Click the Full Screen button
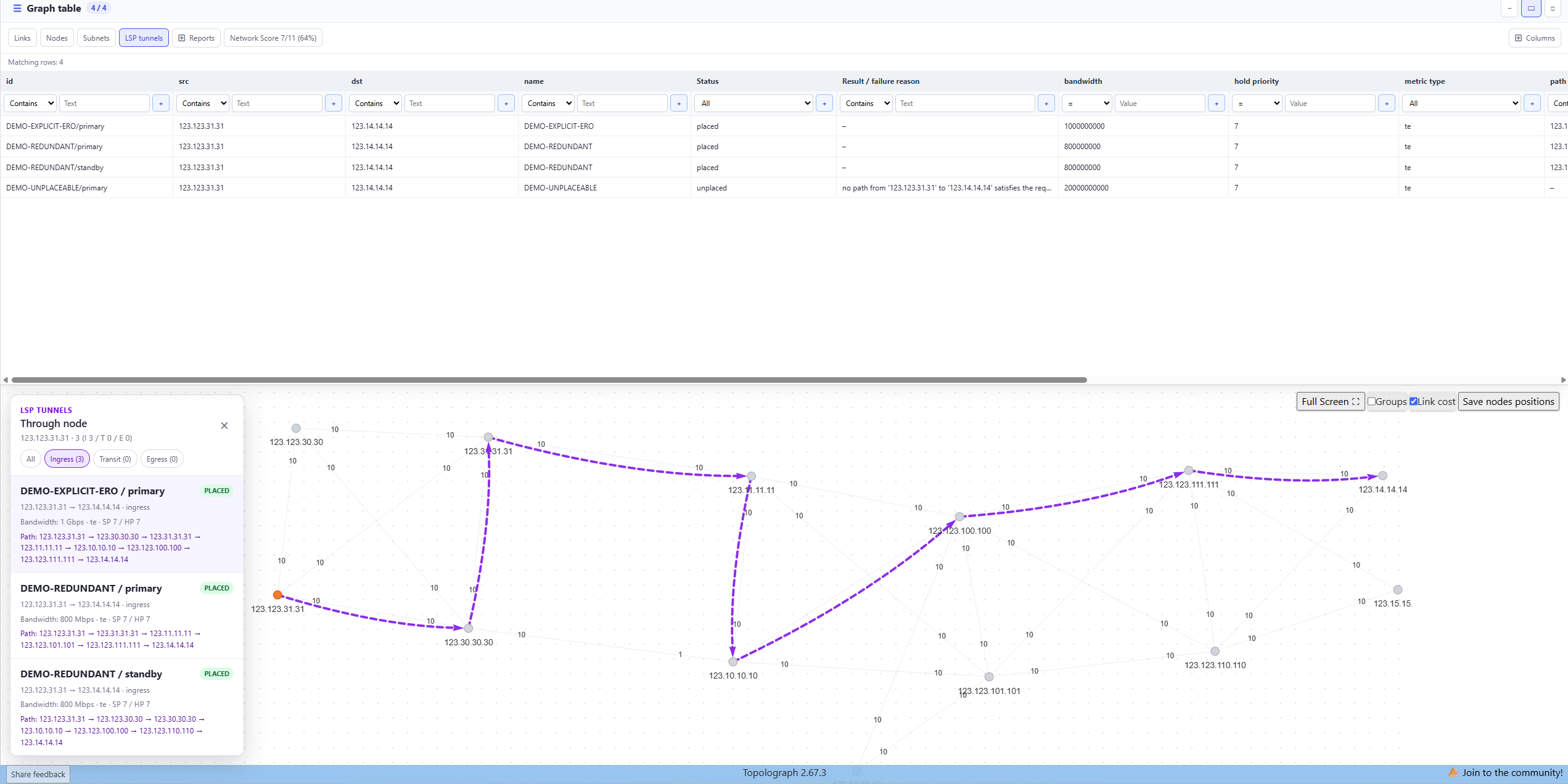Screen dimensions: 1568x784 click(x=1330, y=401)
